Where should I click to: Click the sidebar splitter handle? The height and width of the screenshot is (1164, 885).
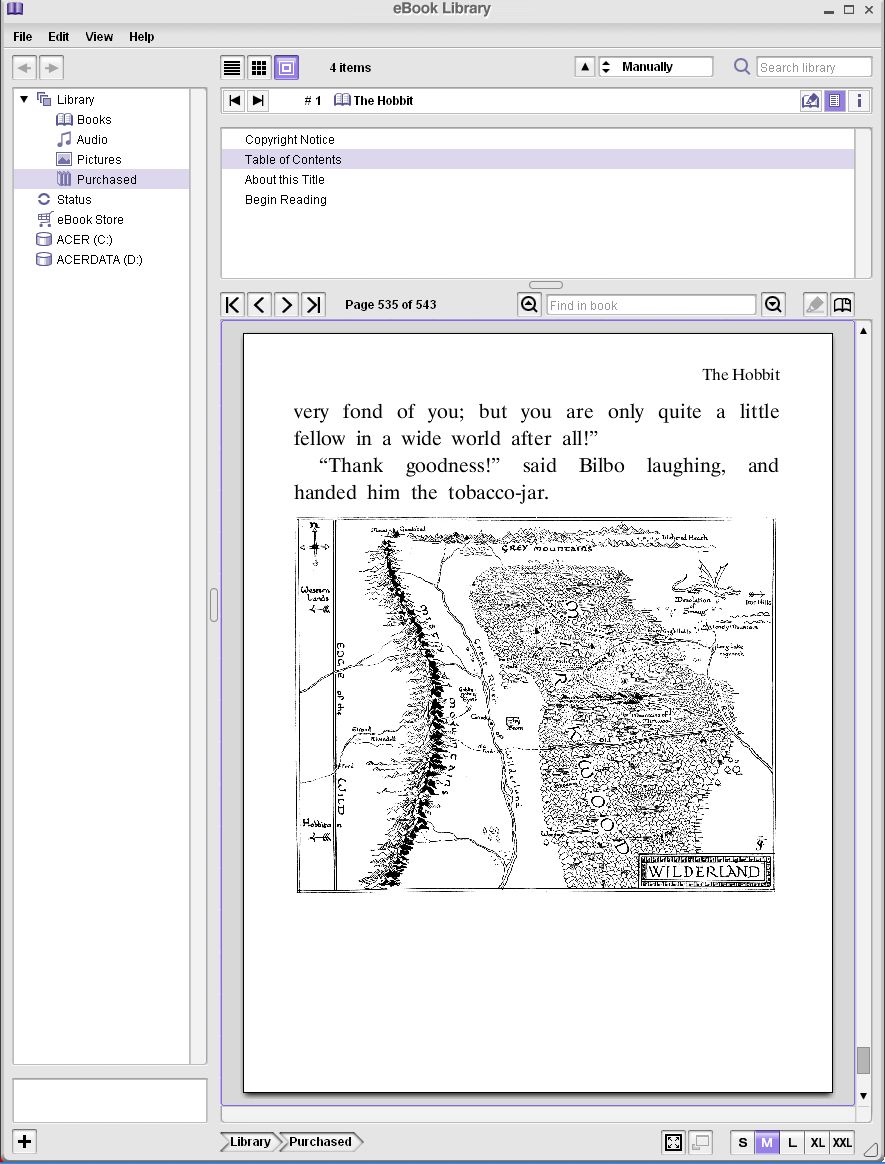214,604
